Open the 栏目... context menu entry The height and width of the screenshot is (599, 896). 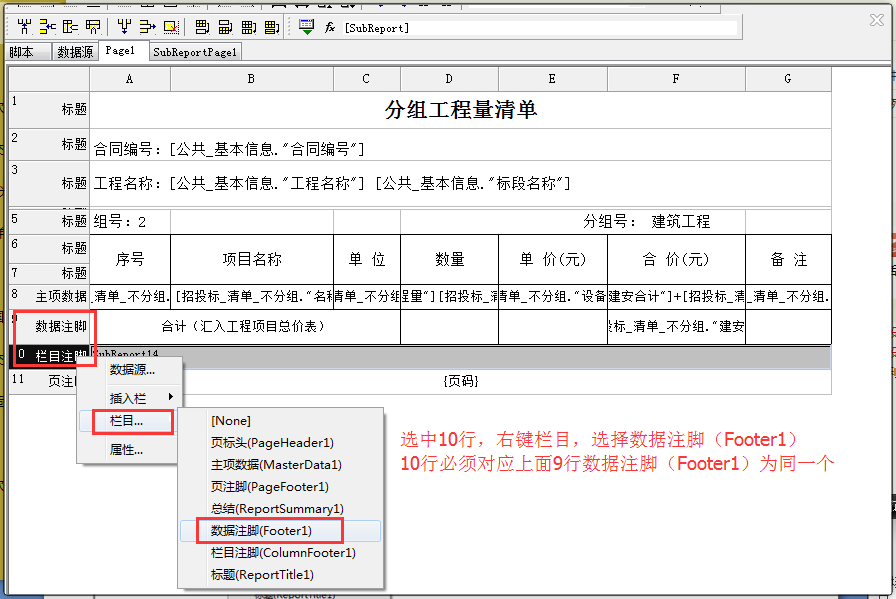126,421
